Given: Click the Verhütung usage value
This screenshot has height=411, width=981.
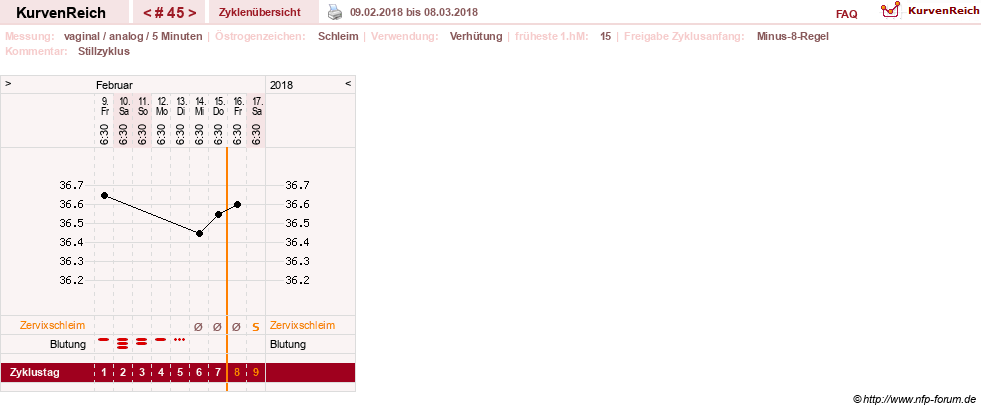Looking at the screenshot, I should coord(476,36).
